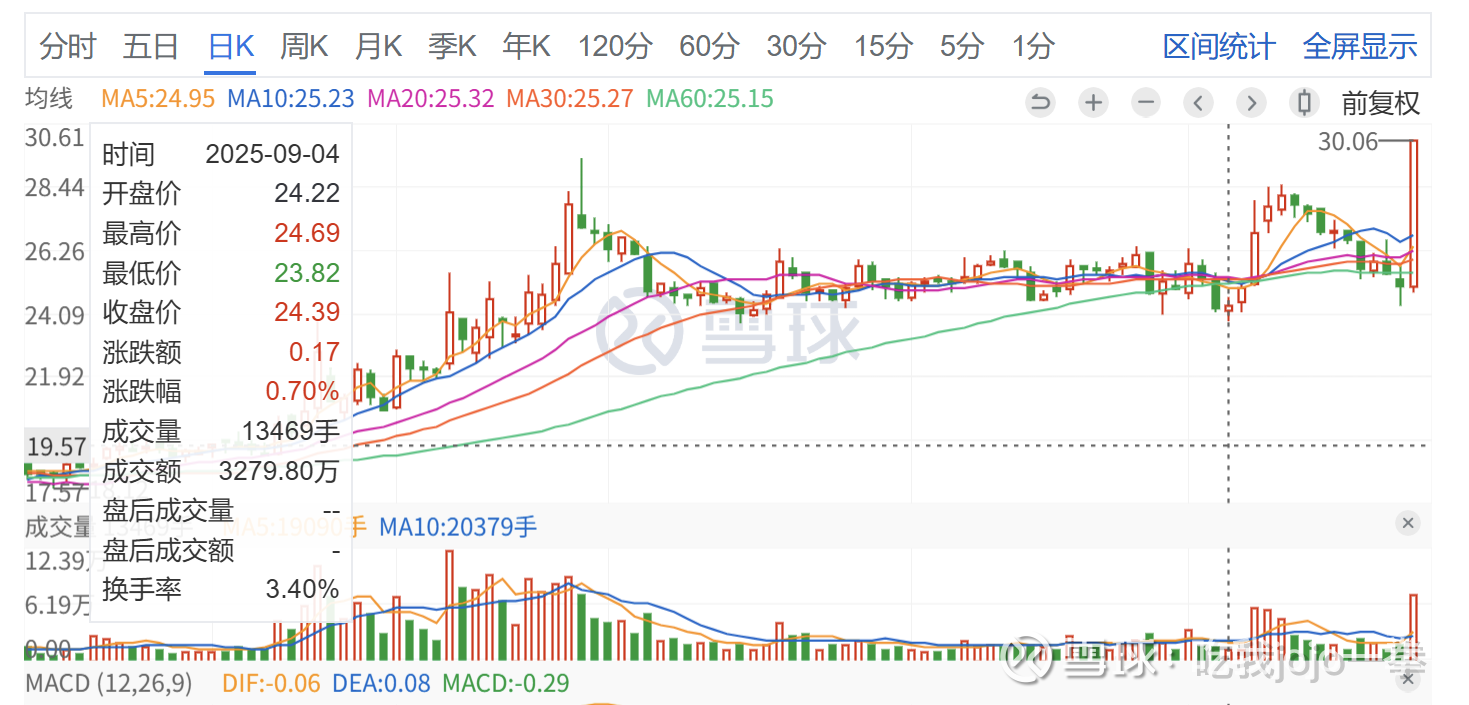
Task: Select the 五日 chart tab
Action: click(151, 46)
